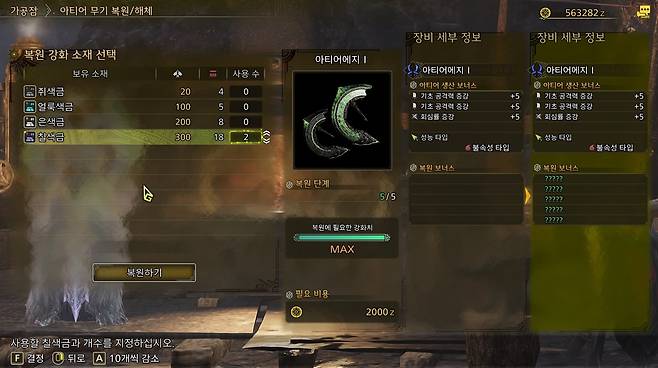Viewport: 658px width, 368px height.
Task: Click the zenny coin icon beside 563282z
Action: tap(545, 13)
